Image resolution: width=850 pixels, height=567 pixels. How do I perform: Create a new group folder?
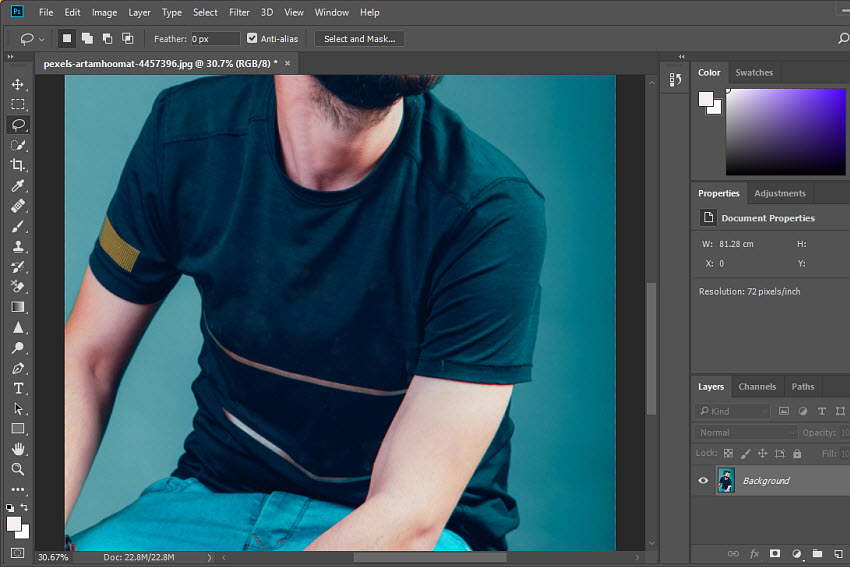[817, 553]
